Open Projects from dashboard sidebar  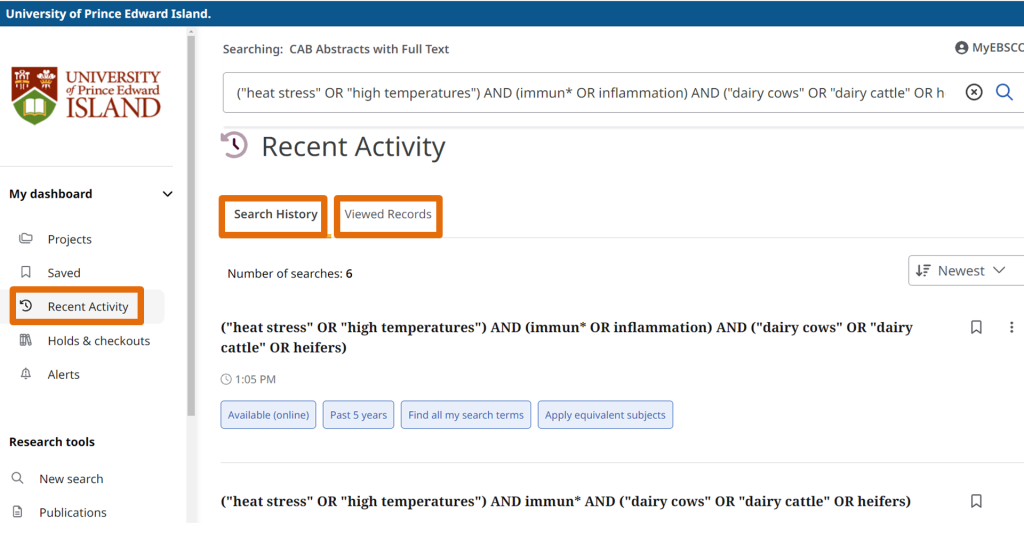point(69,239)
